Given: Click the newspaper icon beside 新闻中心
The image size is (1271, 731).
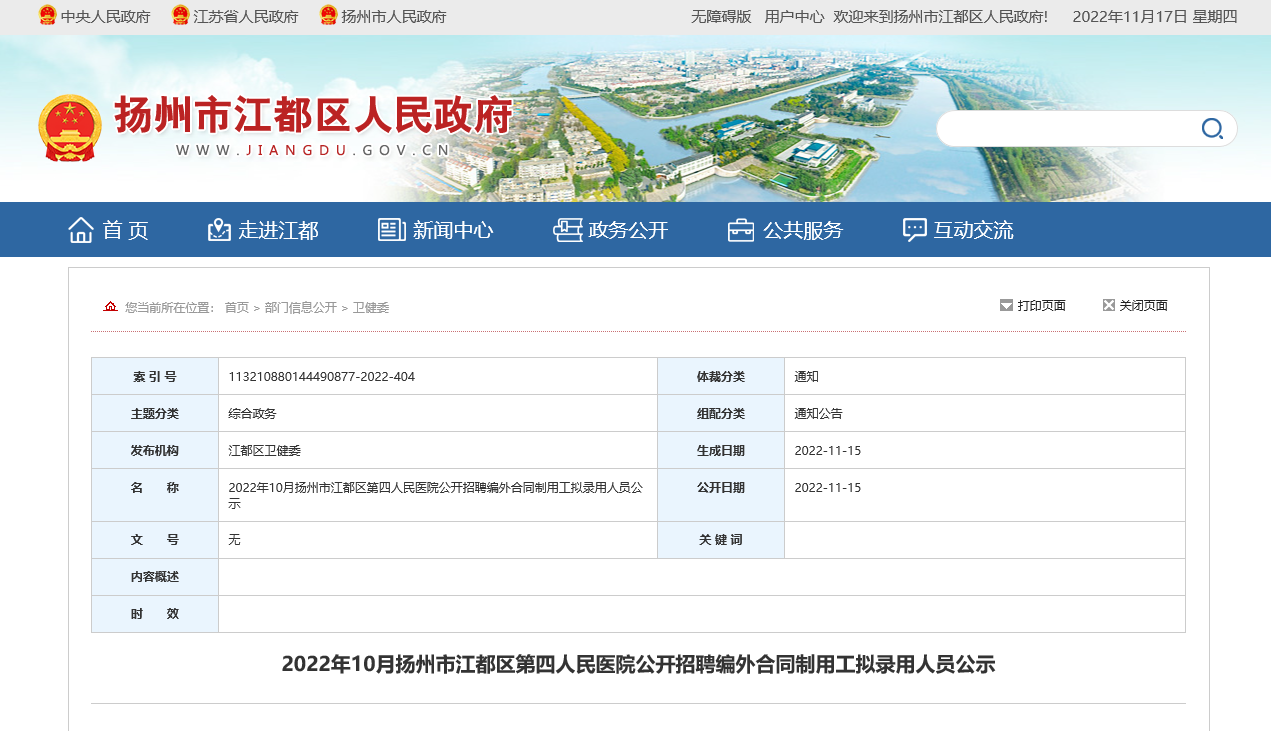Looking at the screenshot, I should (391, 230).
